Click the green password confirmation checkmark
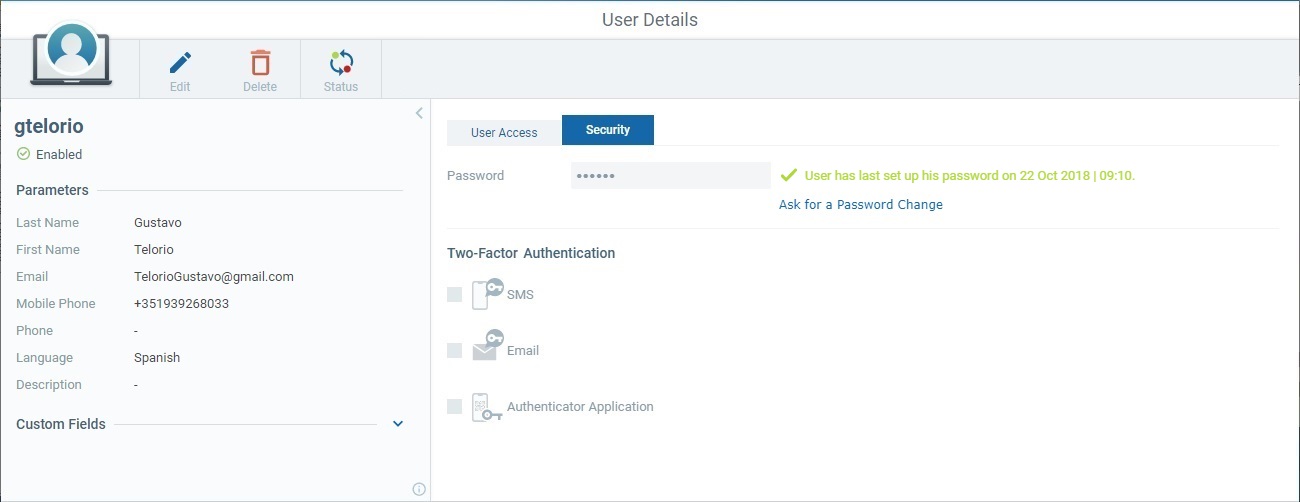This screenshot has width=1300, height=502. [788, 175]
